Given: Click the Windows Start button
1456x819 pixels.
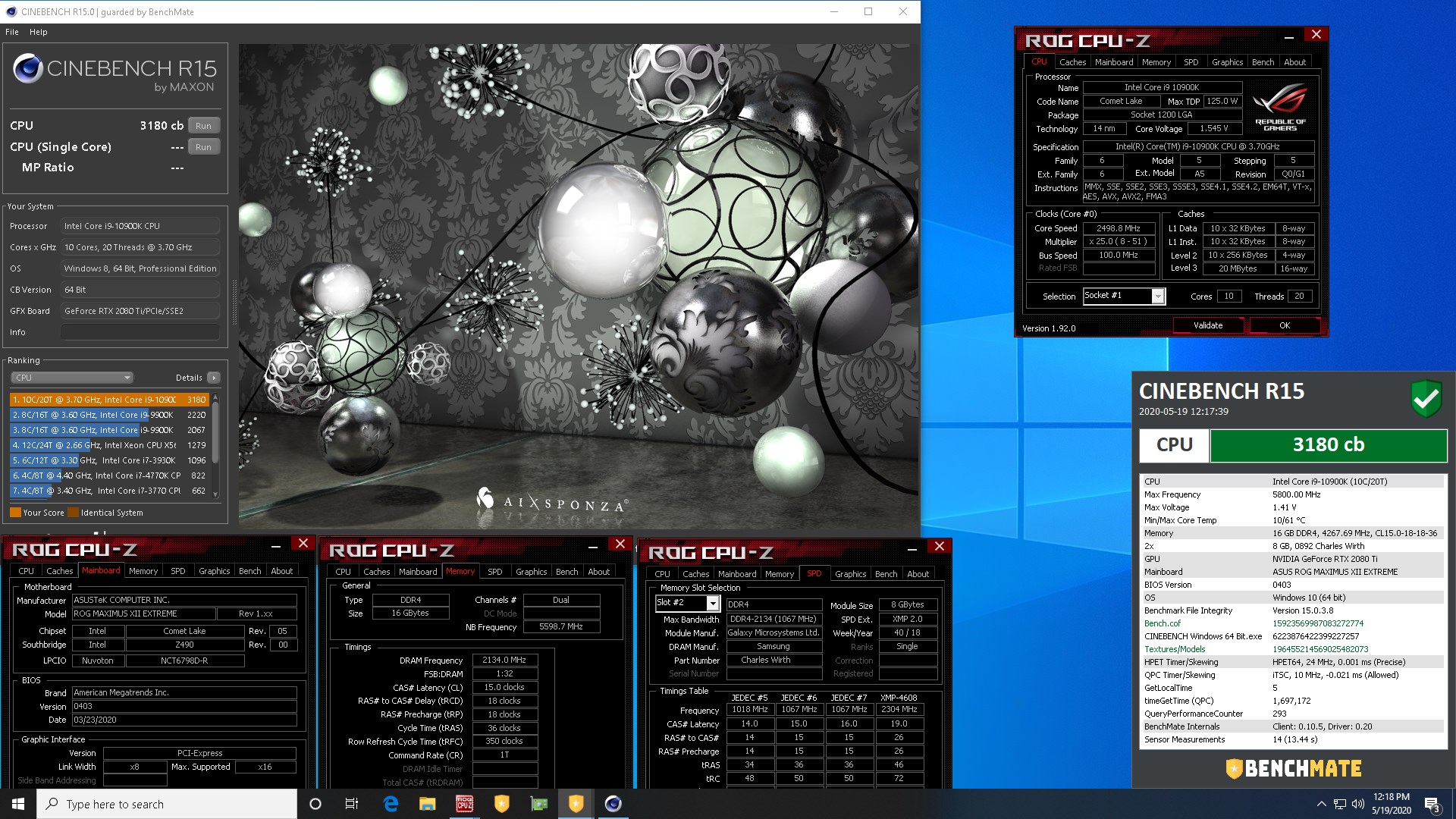Looking at the screenshot, I should click(x=18, y=804).
